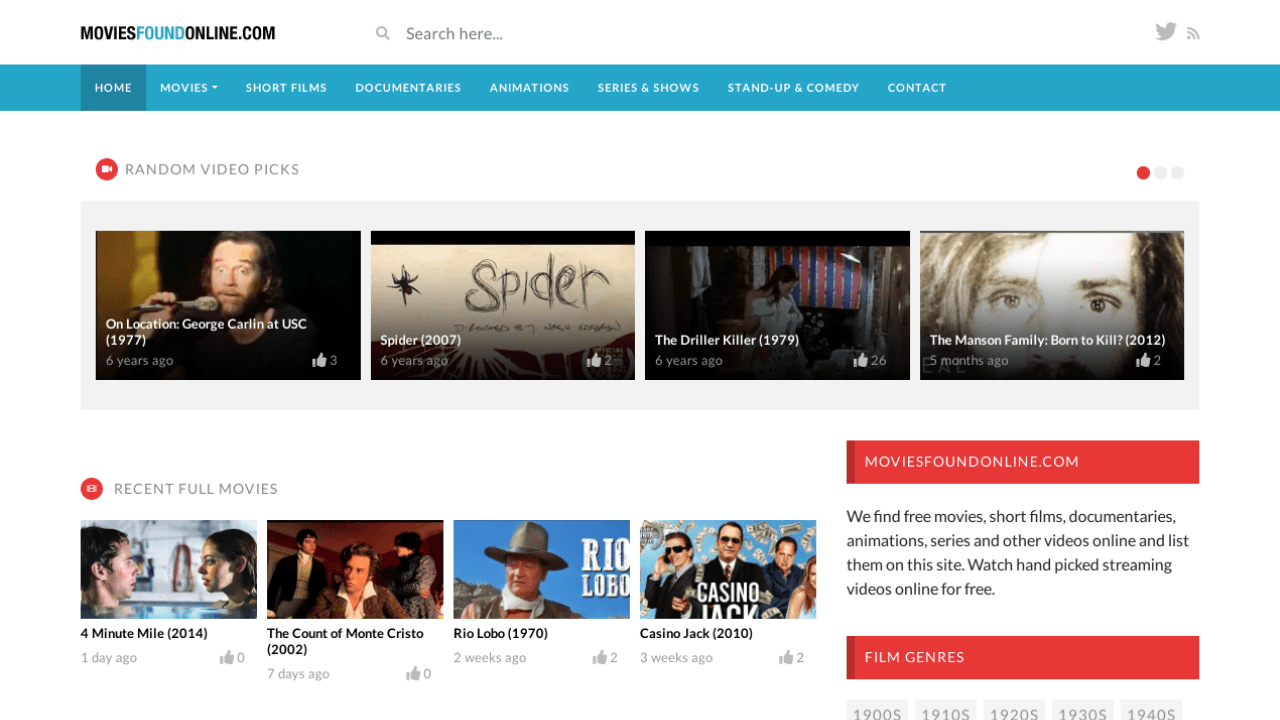This screenshot has height=720, width=1280.
Task: Click the '3 weeks ago' timestamp
Action: tap(677, 657)
